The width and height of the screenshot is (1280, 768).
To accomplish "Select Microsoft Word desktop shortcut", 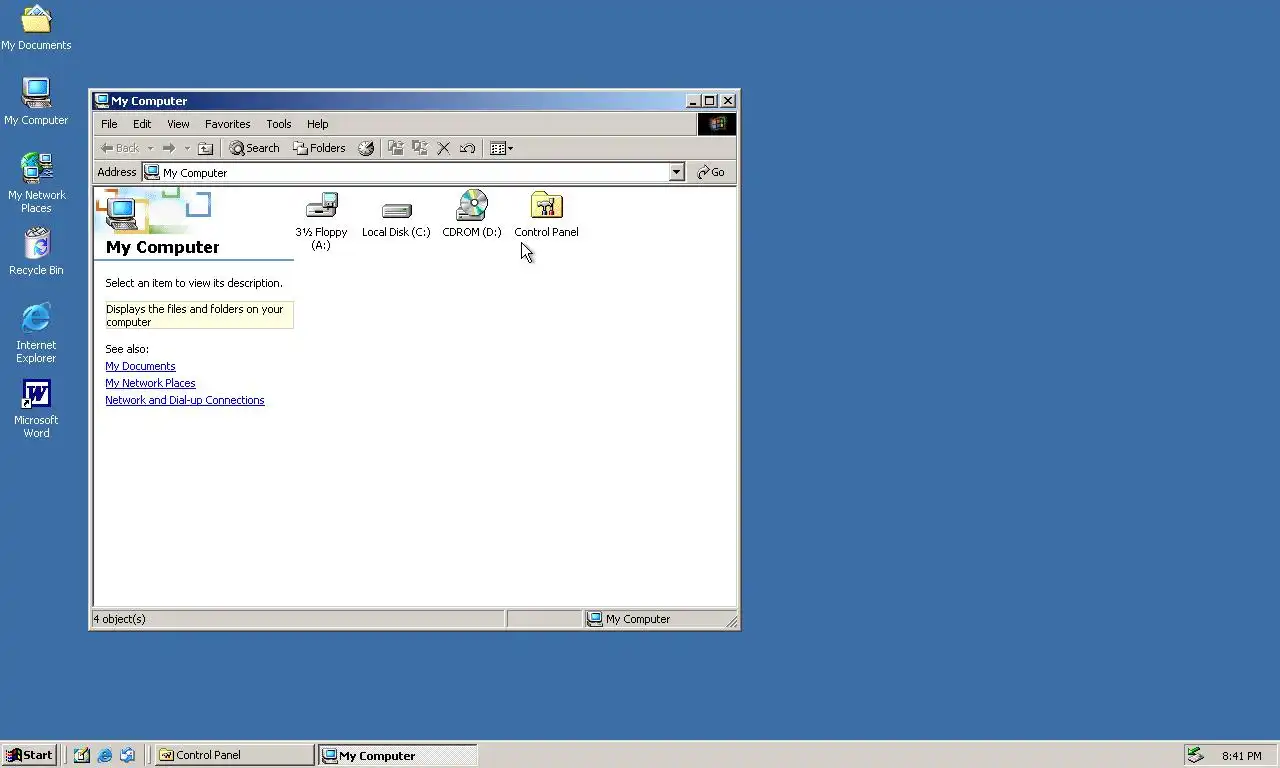I will point(36,408).
